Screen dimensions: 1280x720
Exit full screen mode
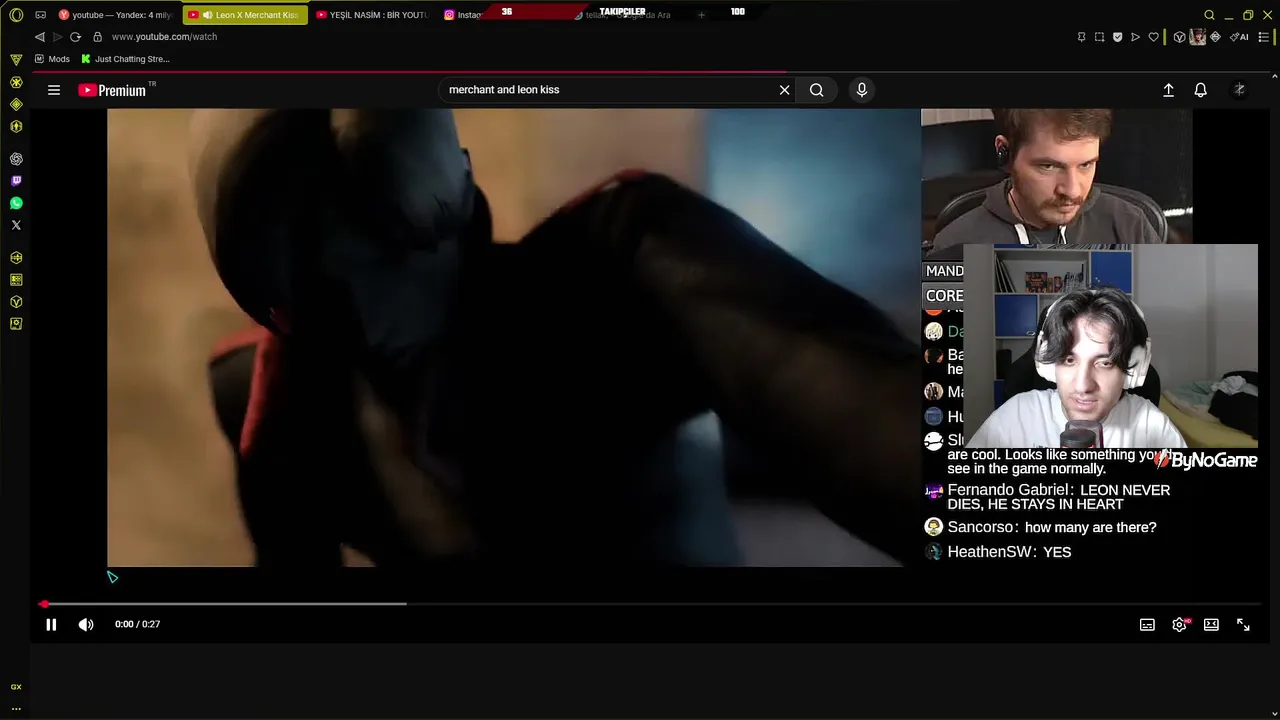pyautogui.click(x=1243, y=624)
